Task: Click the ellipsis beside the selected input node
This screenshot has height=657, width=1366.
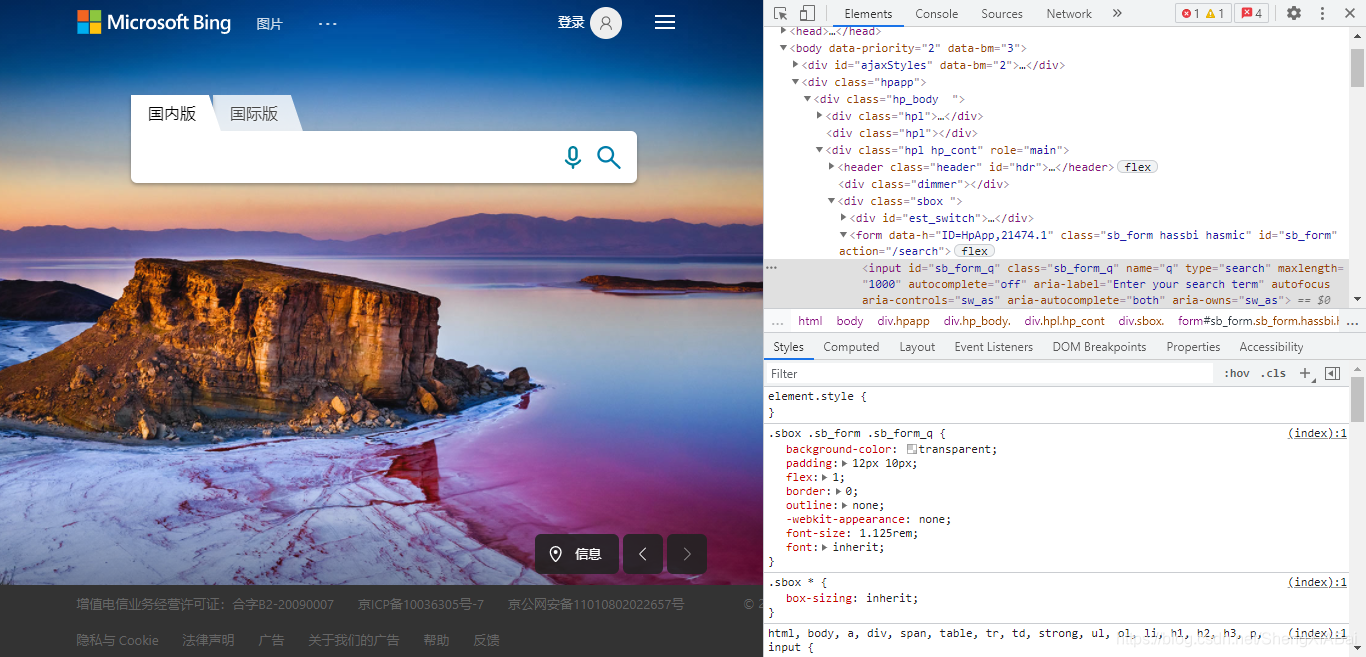Action: tap(771, 268)
